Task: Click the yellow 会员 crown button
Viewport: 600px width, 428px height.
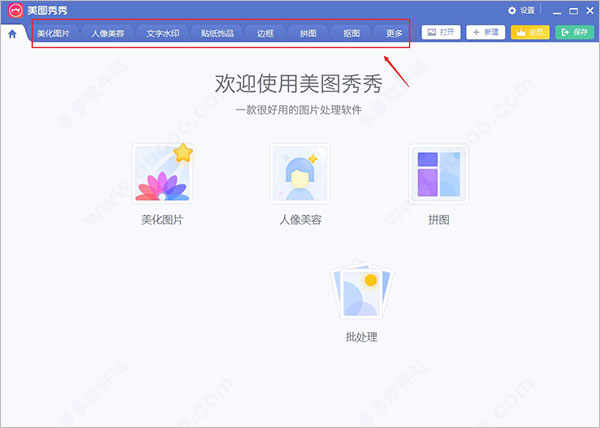Action: coord(531,33)
